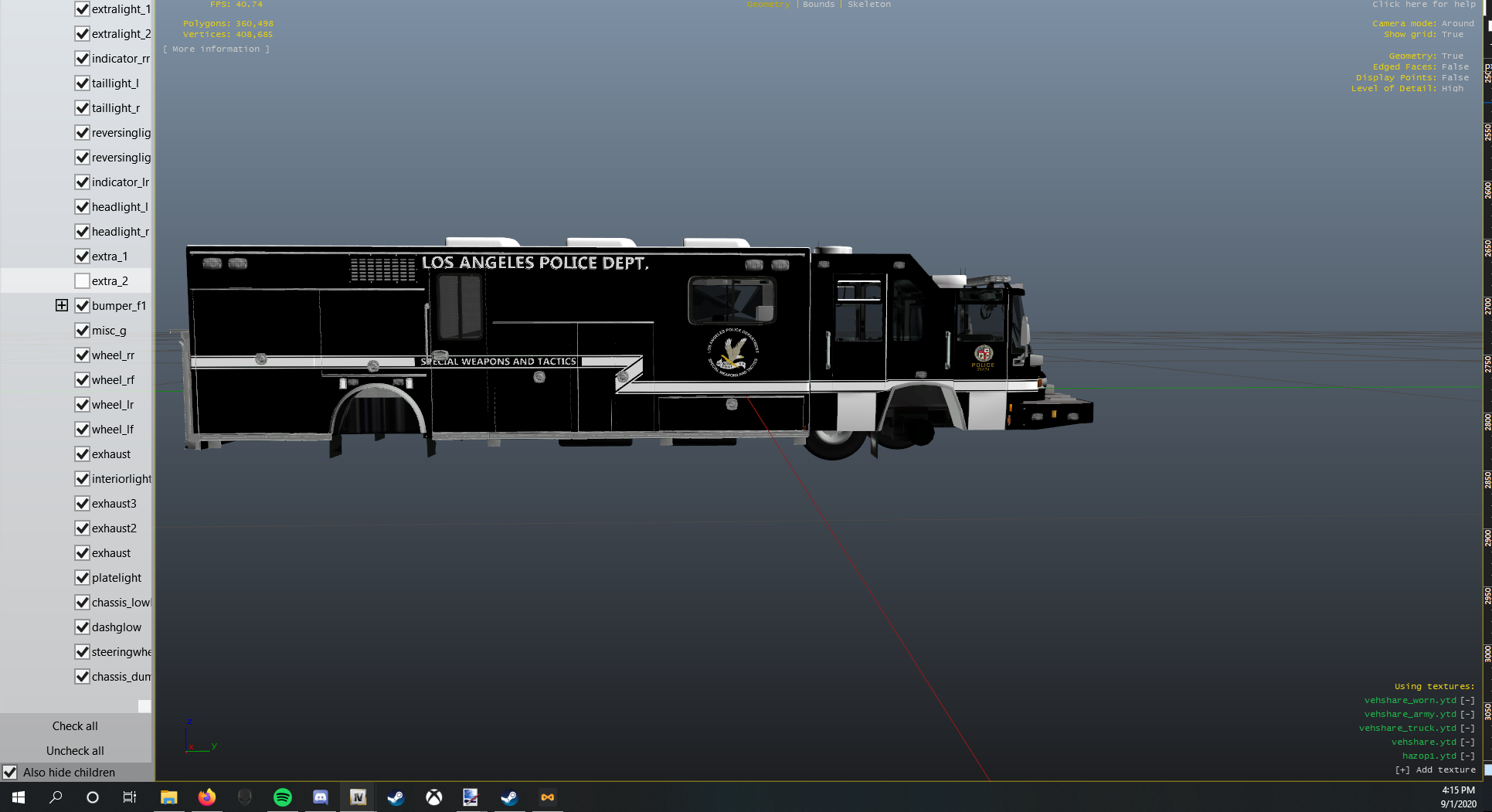Image resolution: width=1492 pixels, height=812 pixels.
Task: Open the Xbox app in taskbar
Action: click(433, 797)
